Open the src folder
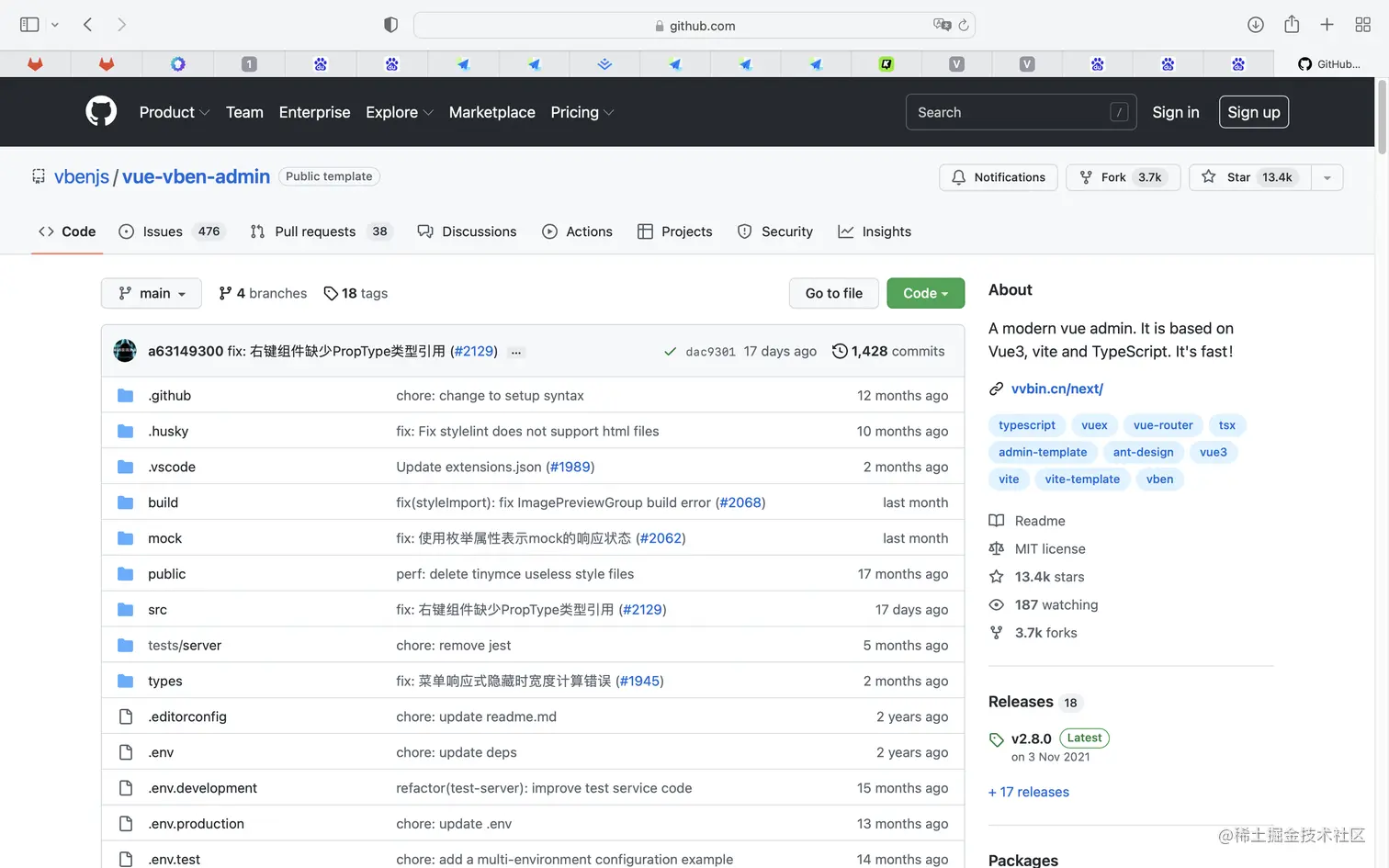Viewport: 1389px width, 868px height. (157, 610)
